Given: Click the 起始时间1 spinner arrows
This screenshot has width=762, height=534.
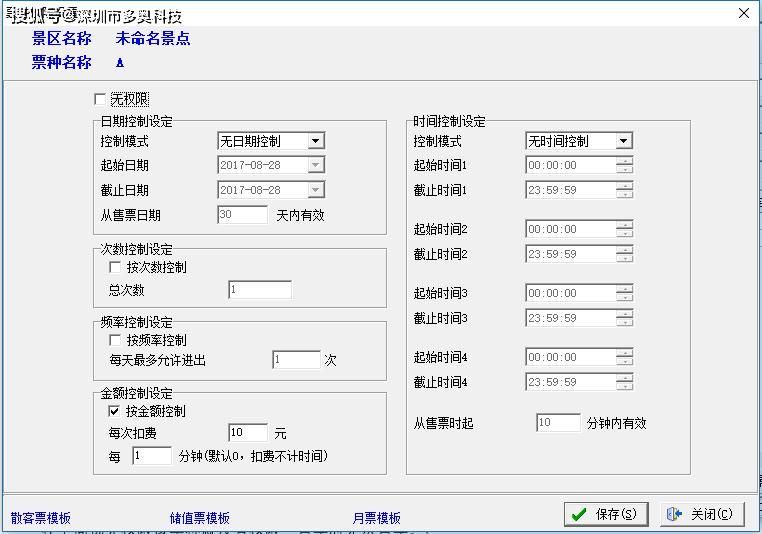Looking at the screenshot, I should coord(624,165).
